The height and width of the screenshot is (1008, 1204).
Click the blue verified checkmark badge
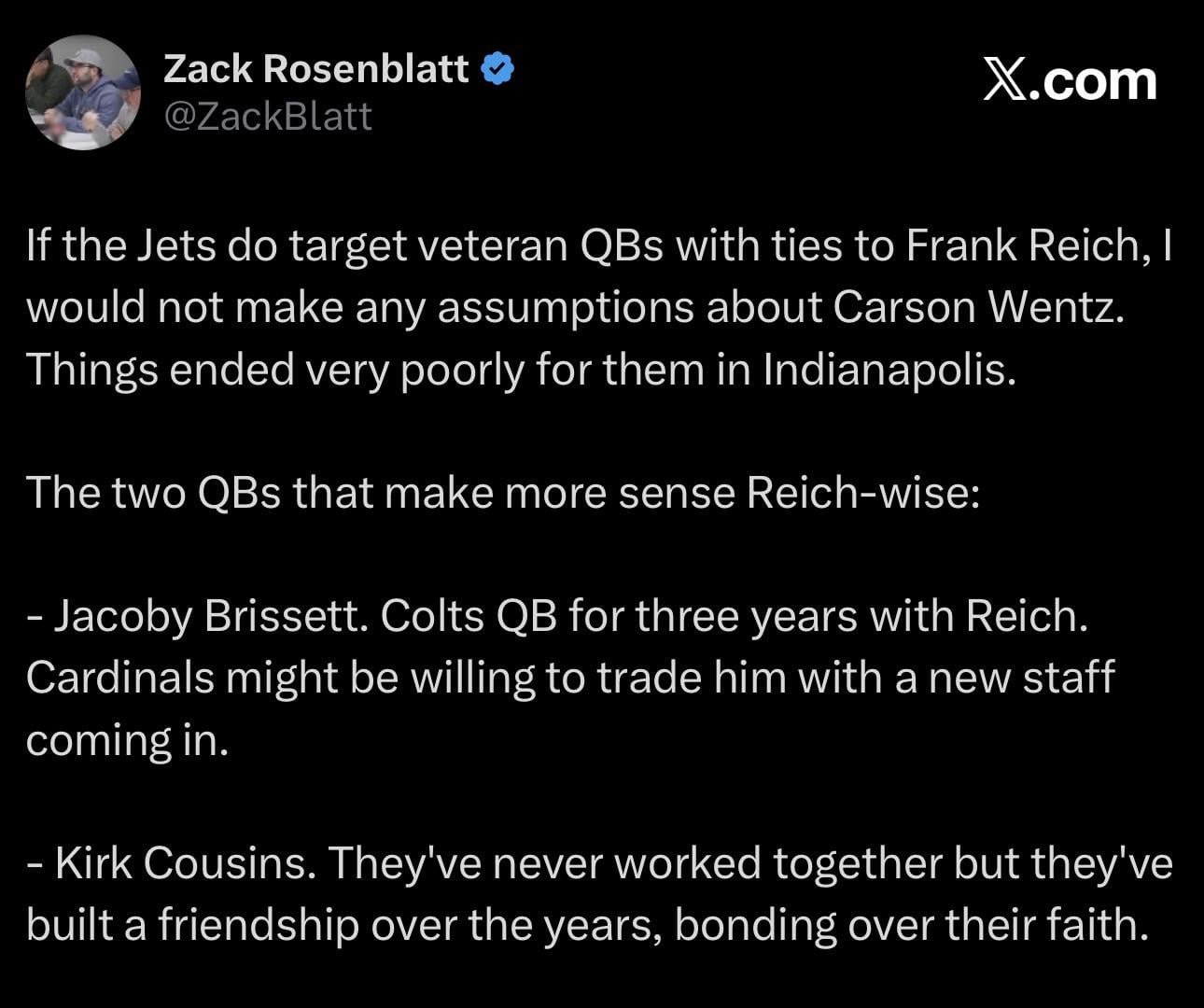coord(497,68)
